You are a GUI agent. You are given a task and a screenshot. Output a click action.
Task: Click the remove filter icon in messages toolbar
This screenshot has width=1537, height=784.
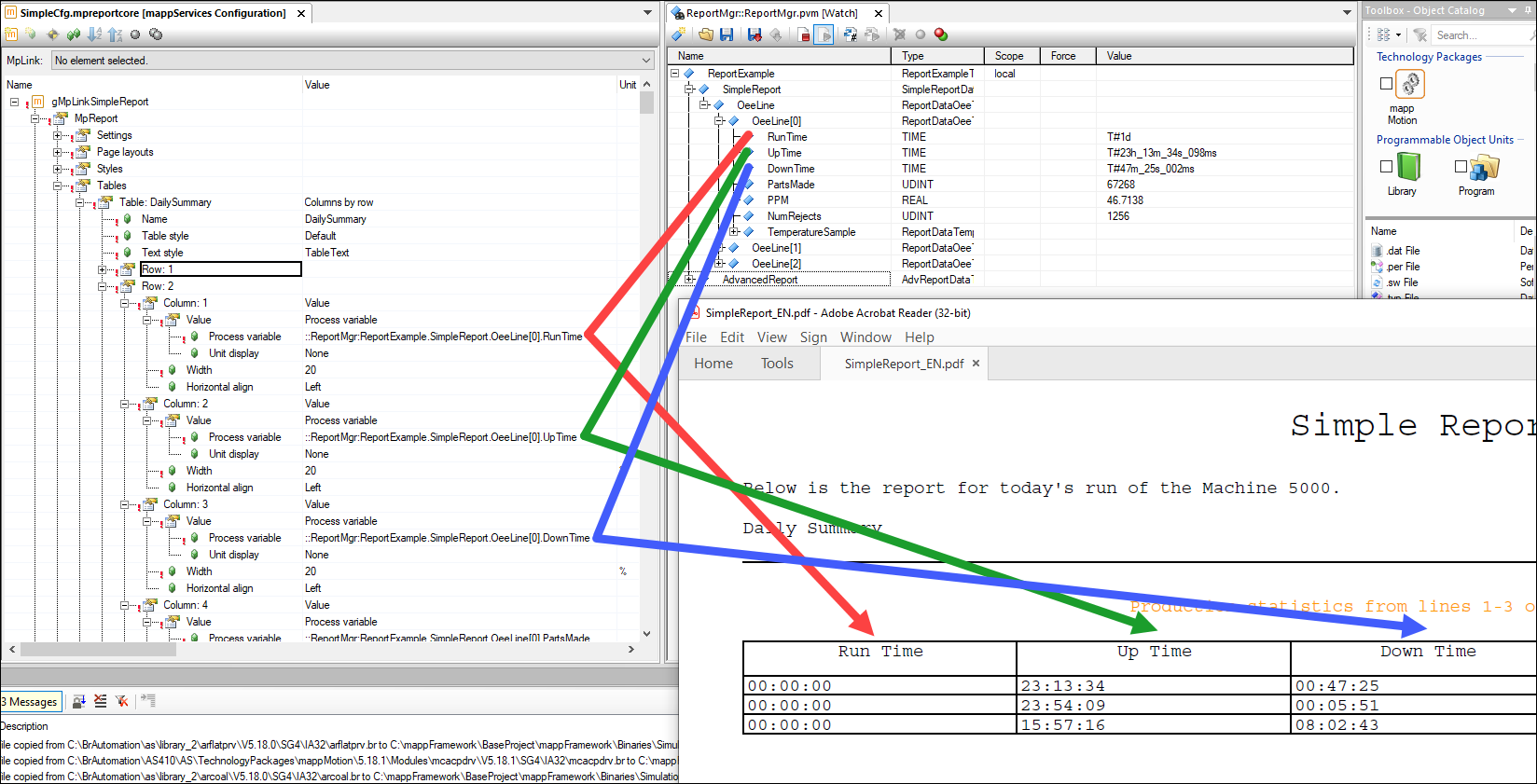tap(121, 701)
